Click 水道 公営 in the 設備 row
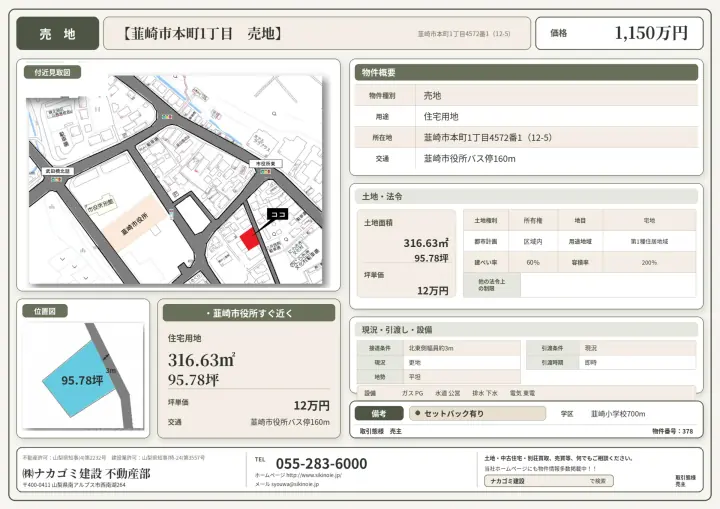Viewport: 720px width, 509px height. [448, 393]
